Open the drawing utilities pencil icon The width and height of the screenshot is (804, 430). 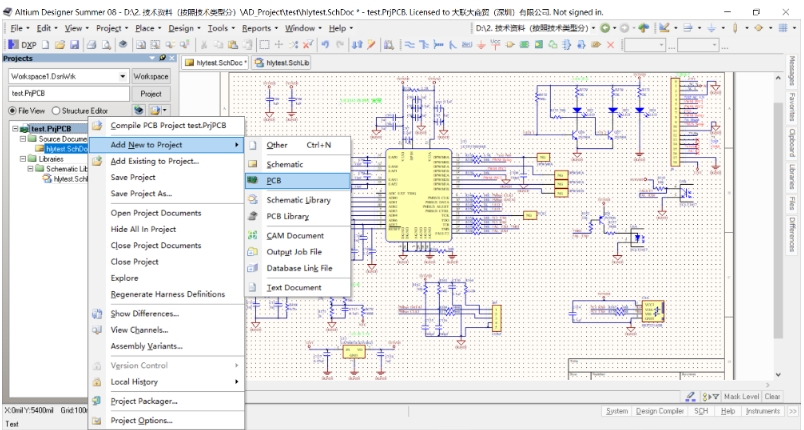(x=665, y=28)
